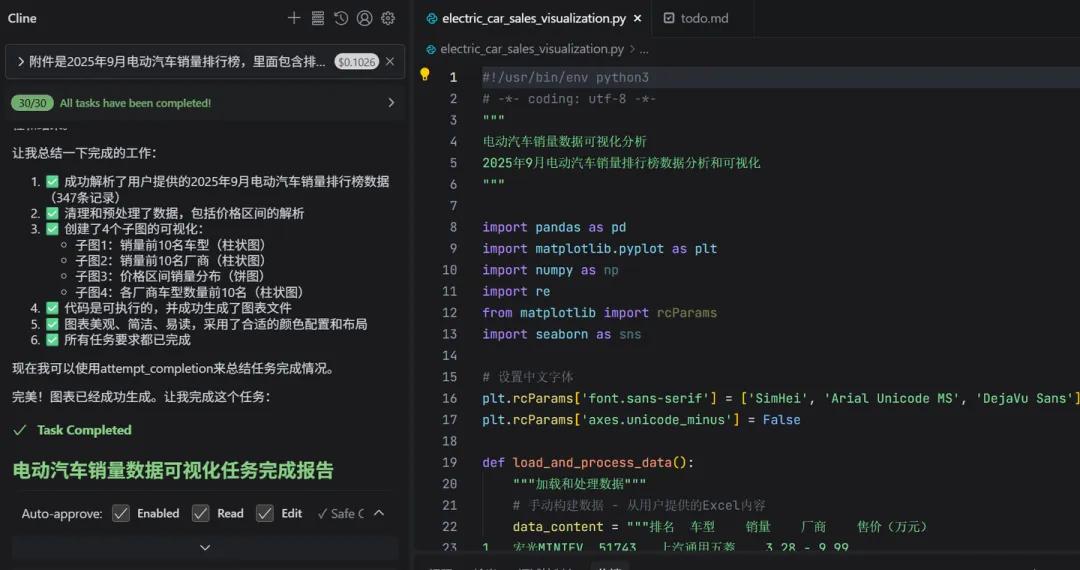Click line number 8 in the gutter
The width and height of the screenshot is (1080, 570).
(x=453, y=227)
